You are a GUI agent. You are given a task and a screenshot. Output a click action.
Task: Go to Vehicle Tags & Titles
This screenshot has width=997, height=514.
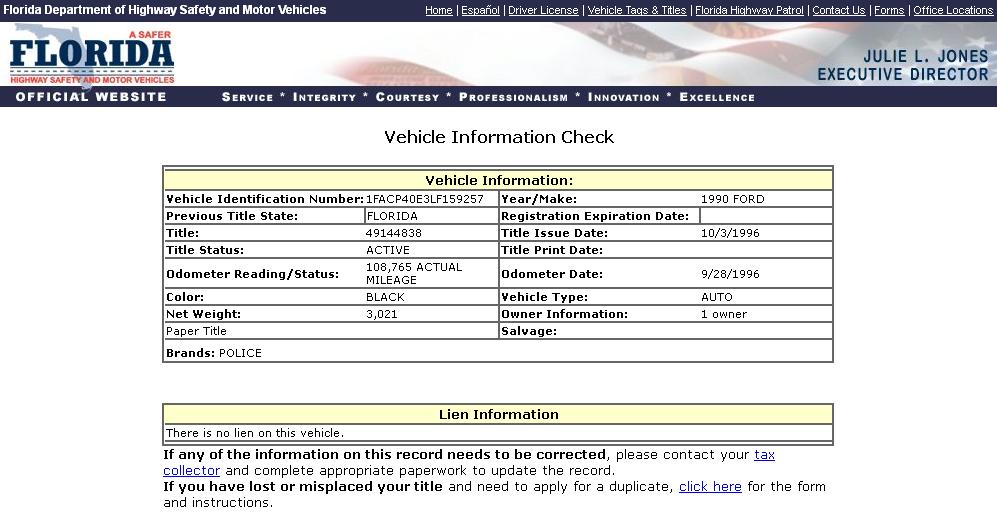(637, 10)
